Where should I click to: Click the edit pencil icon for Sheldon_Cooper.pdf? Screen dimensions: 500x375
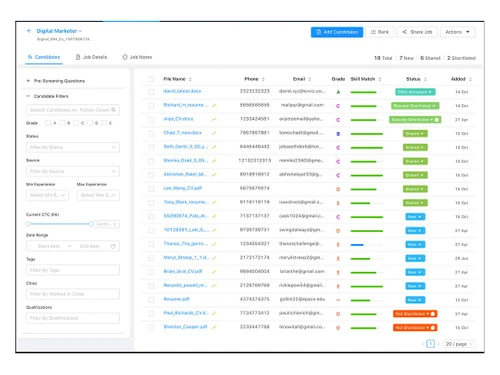point(214,327)
